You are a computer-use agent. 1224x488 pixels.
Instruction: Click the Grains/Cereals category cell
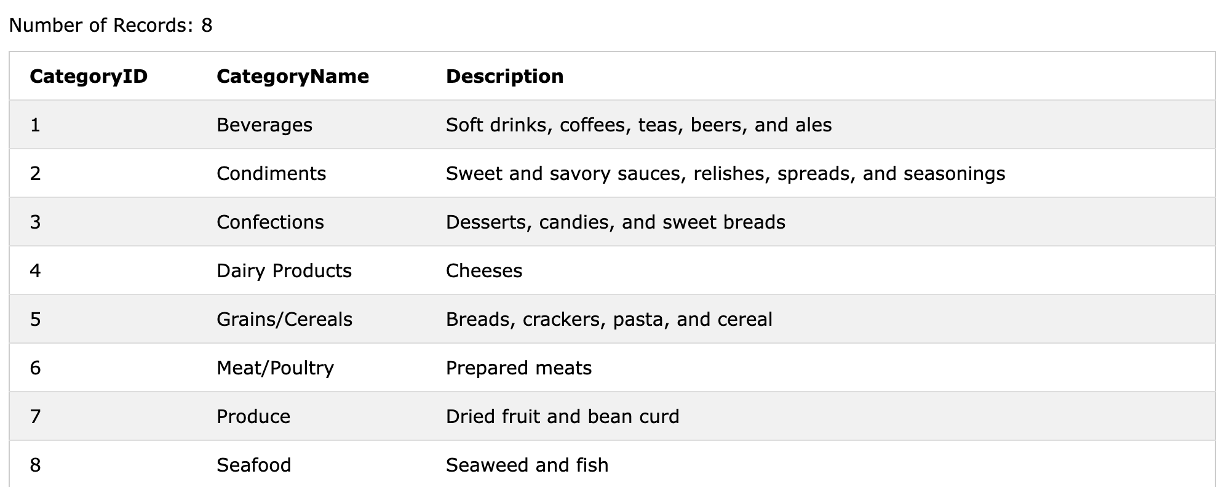[x=284, y=320]
